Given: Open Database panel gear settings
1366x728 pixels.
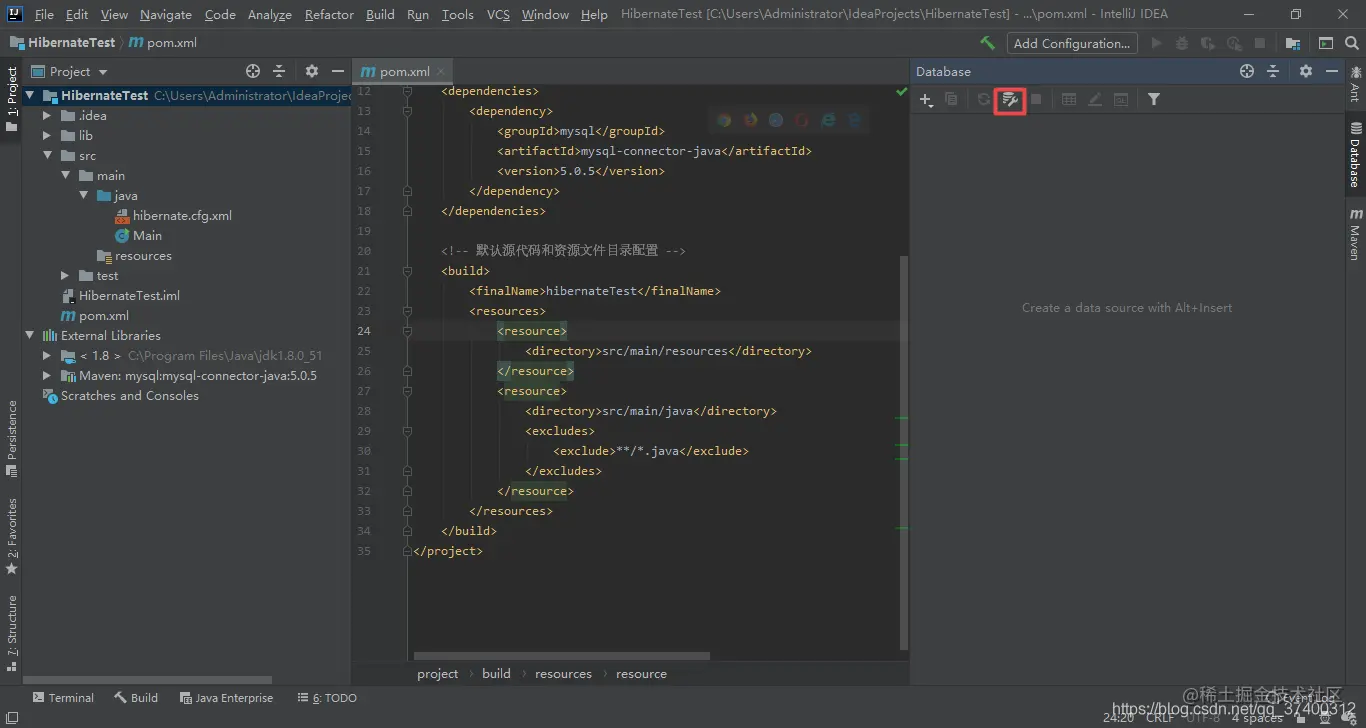Looking at the screenshot, I should coord(1306,71).
